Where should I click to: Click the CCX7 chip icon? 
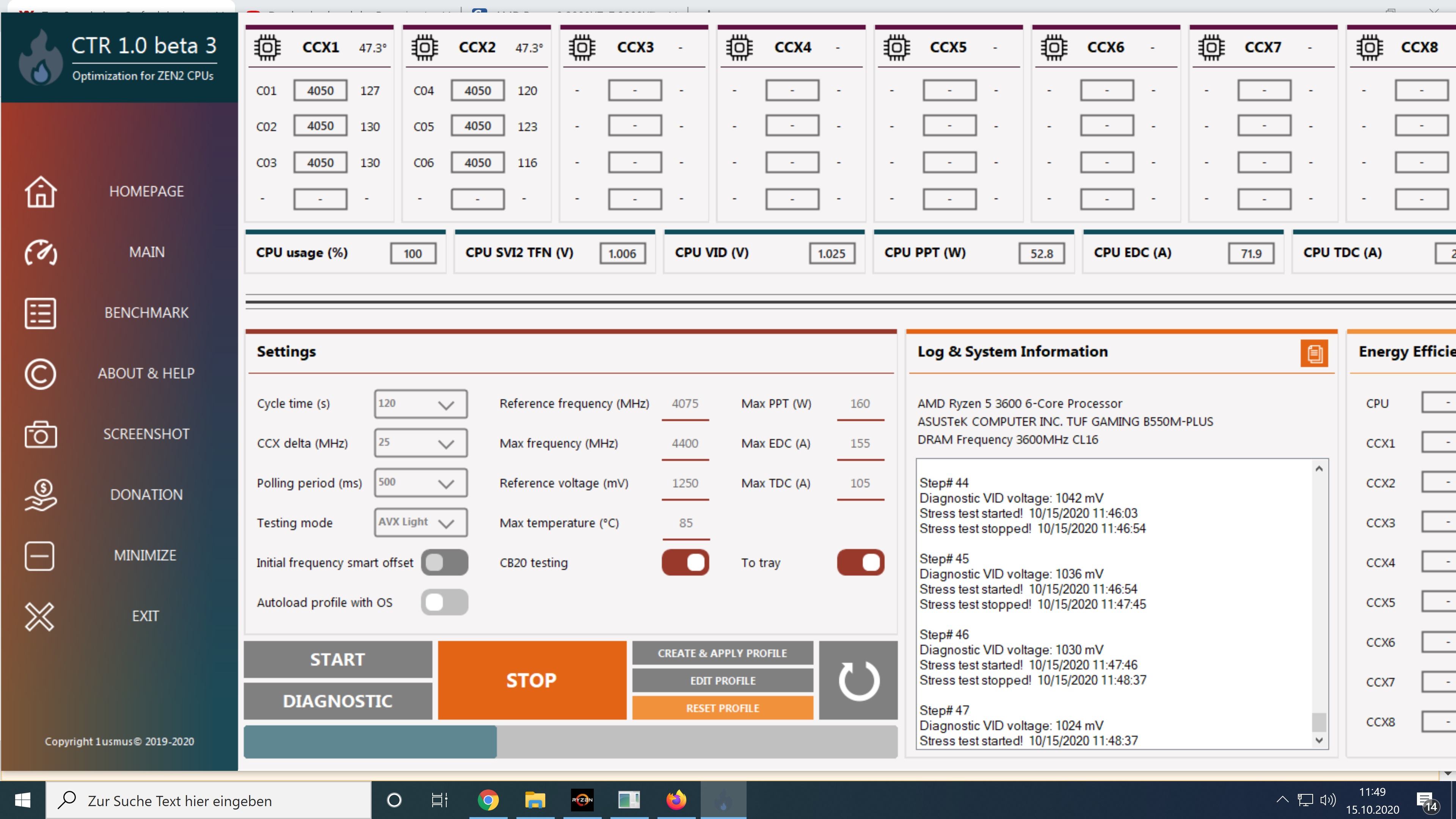click(1211, 47)
